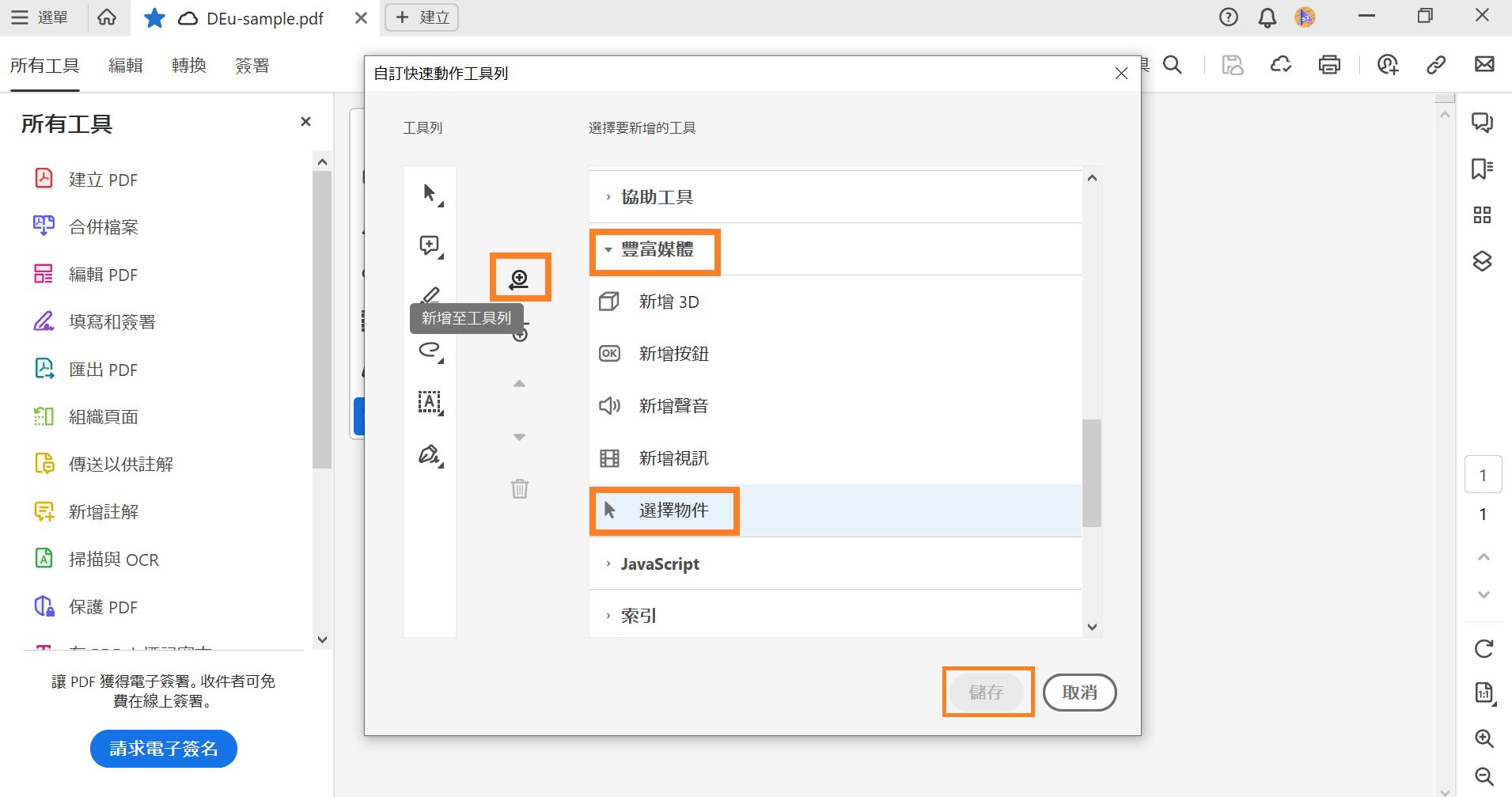1512x797 pixels.
Task: Open the Bookmarks panel
Action: pyautogui.click(x=1484, y=168)
